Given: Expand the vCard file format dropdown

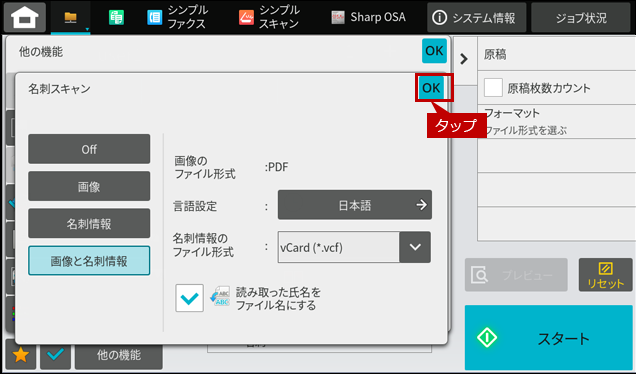Looking at the screenshot, I should coord(415,247).
